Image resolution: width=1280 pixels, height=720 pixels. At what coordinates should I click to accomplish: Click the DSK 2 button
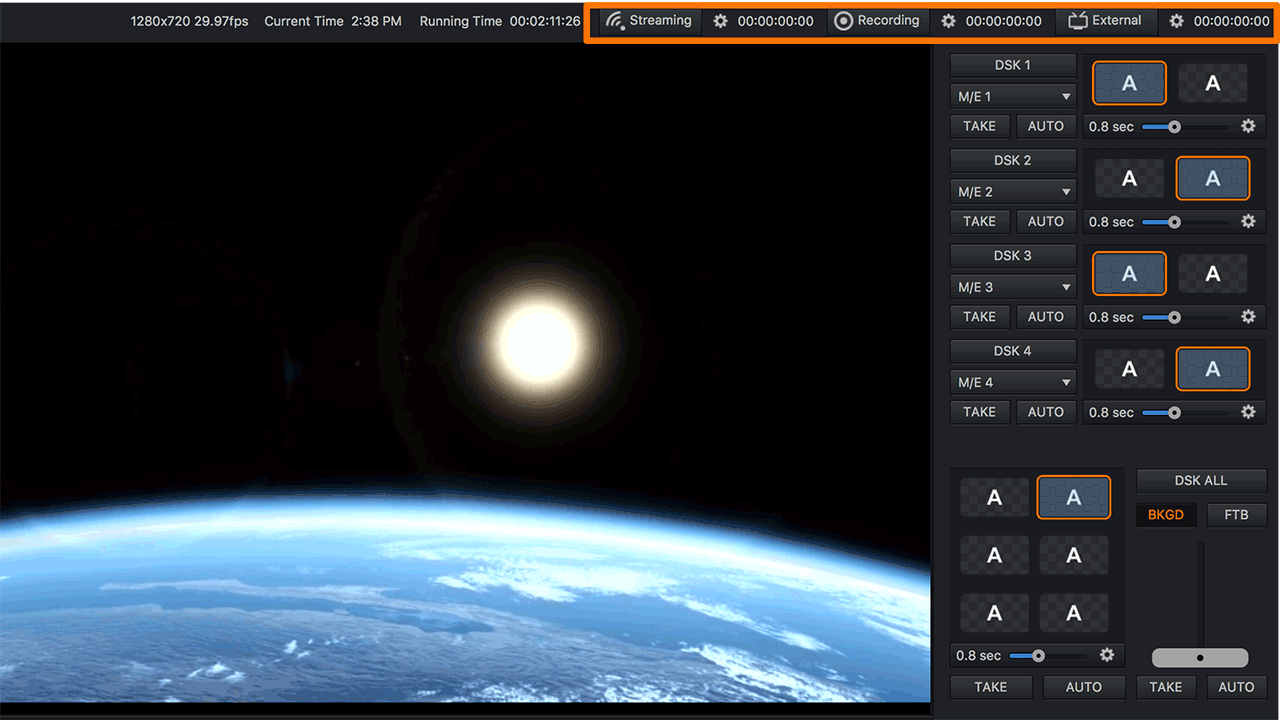[1013, 160]
